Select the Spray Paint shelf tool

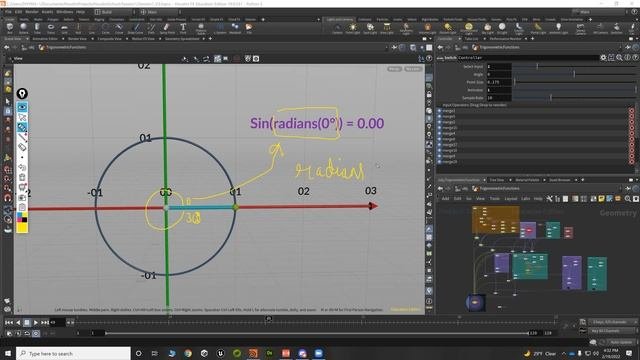[167, 28]
